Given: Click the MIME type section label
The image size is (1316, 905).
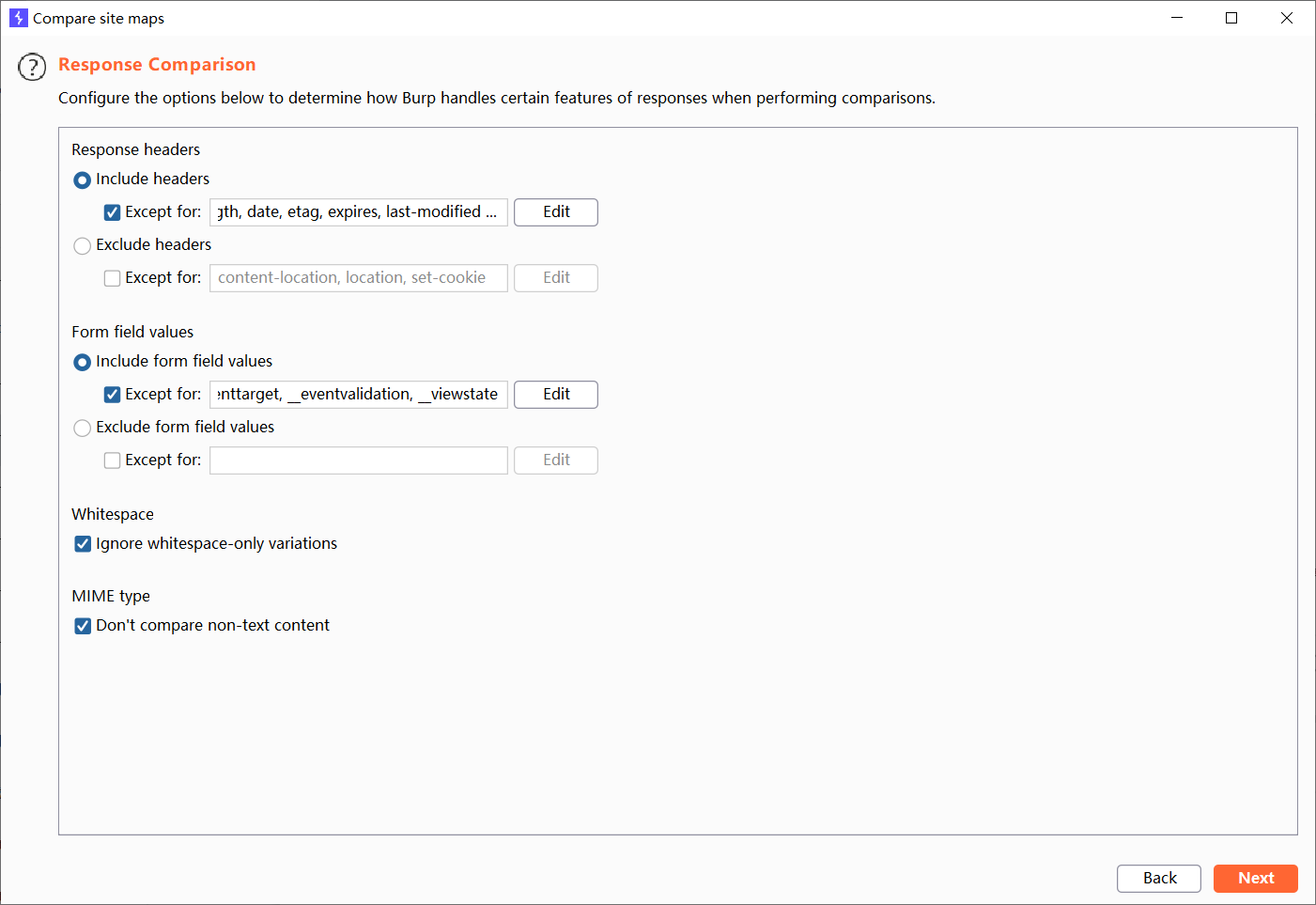Looking at the screenshot, I should pos(111,596).
